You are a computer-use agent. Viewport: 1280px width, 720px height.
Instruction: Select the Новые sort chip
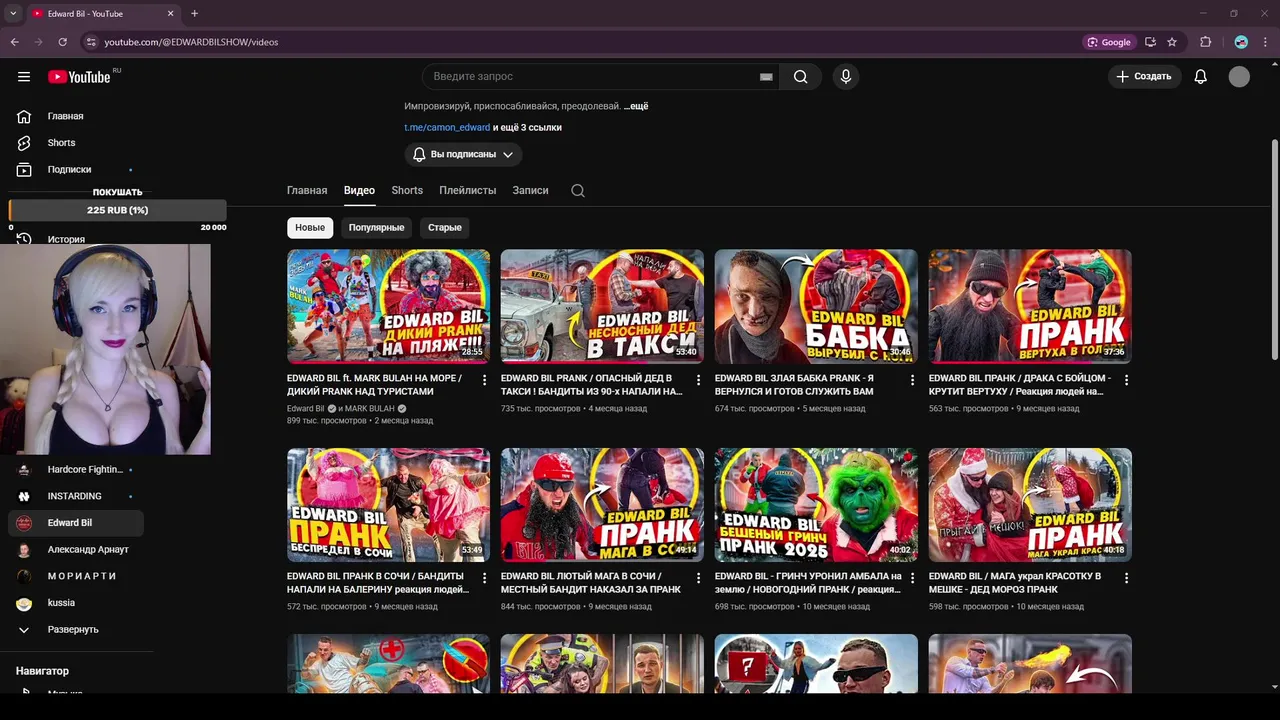[310, 228]
